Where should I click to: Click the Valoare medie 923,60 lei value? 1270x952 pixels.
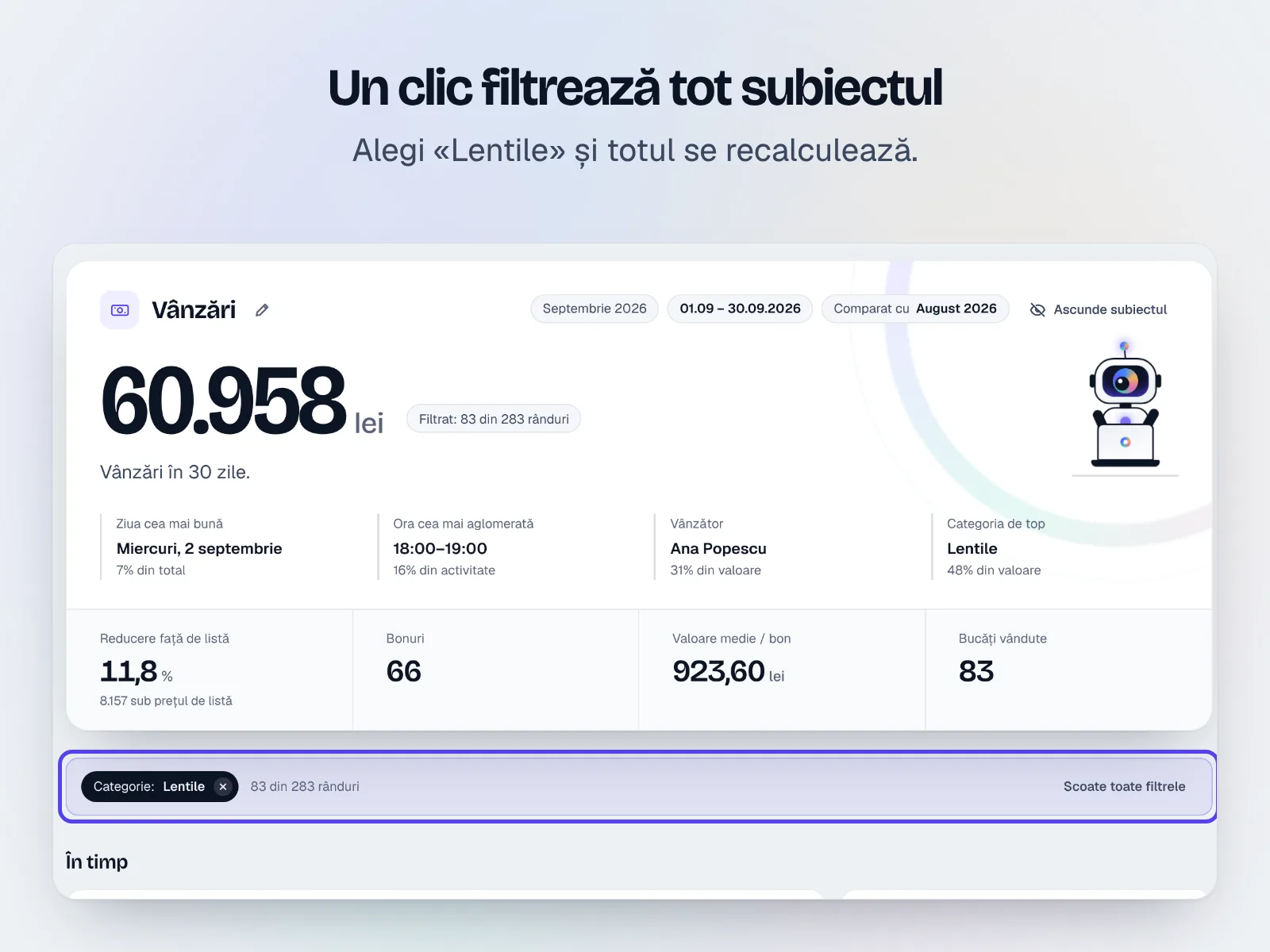[x=728, y=672]
